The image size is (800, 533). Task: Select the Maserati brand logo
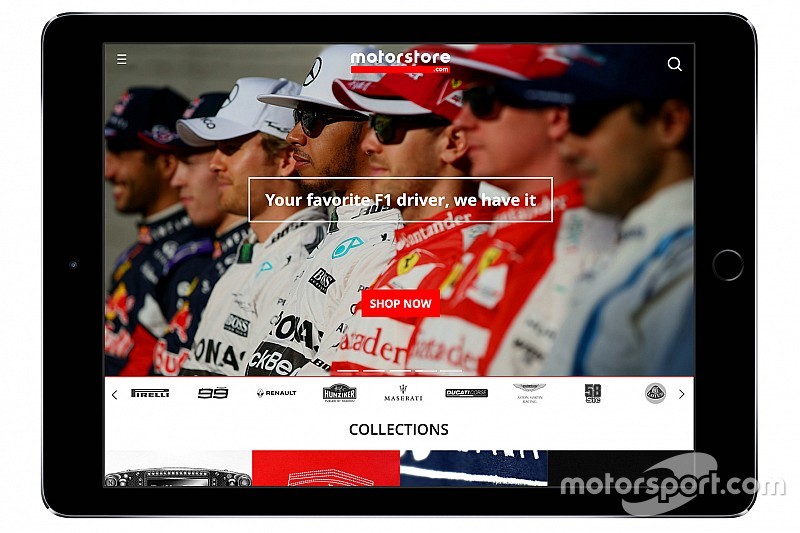click(x=403, y=393)
